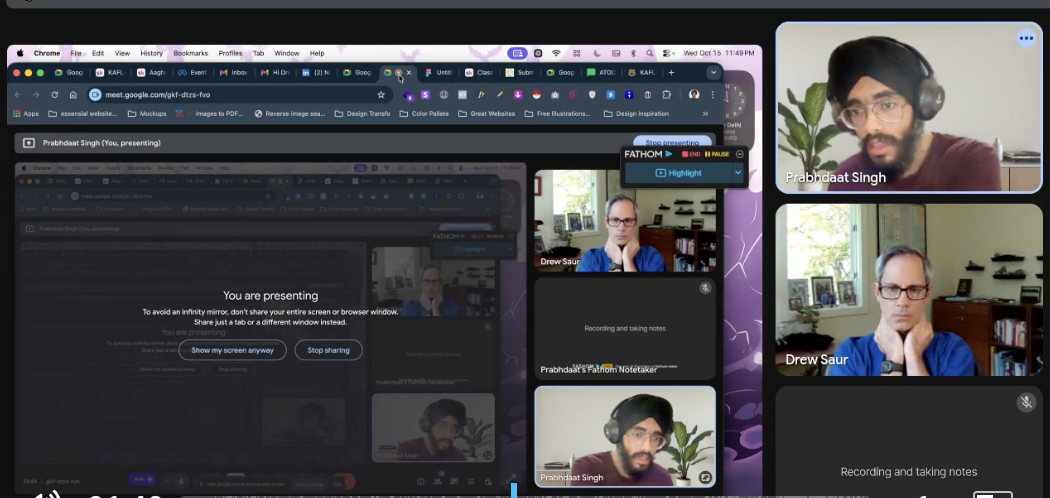Click the presenting icon beside Prabhdaat Singh banner
Image resolution: width=1050 pixels, height=498 pixels.
pyautogui.click(x=29, y=143)
